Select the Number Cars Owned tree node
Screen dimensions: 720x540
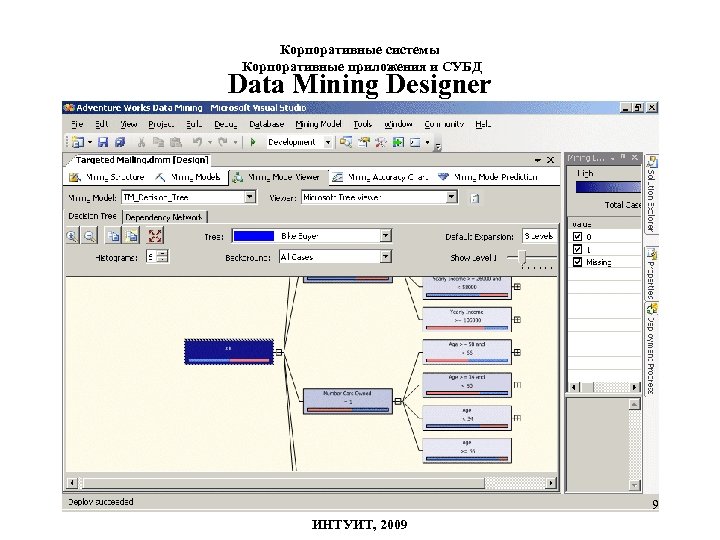[x=348, y=401]
